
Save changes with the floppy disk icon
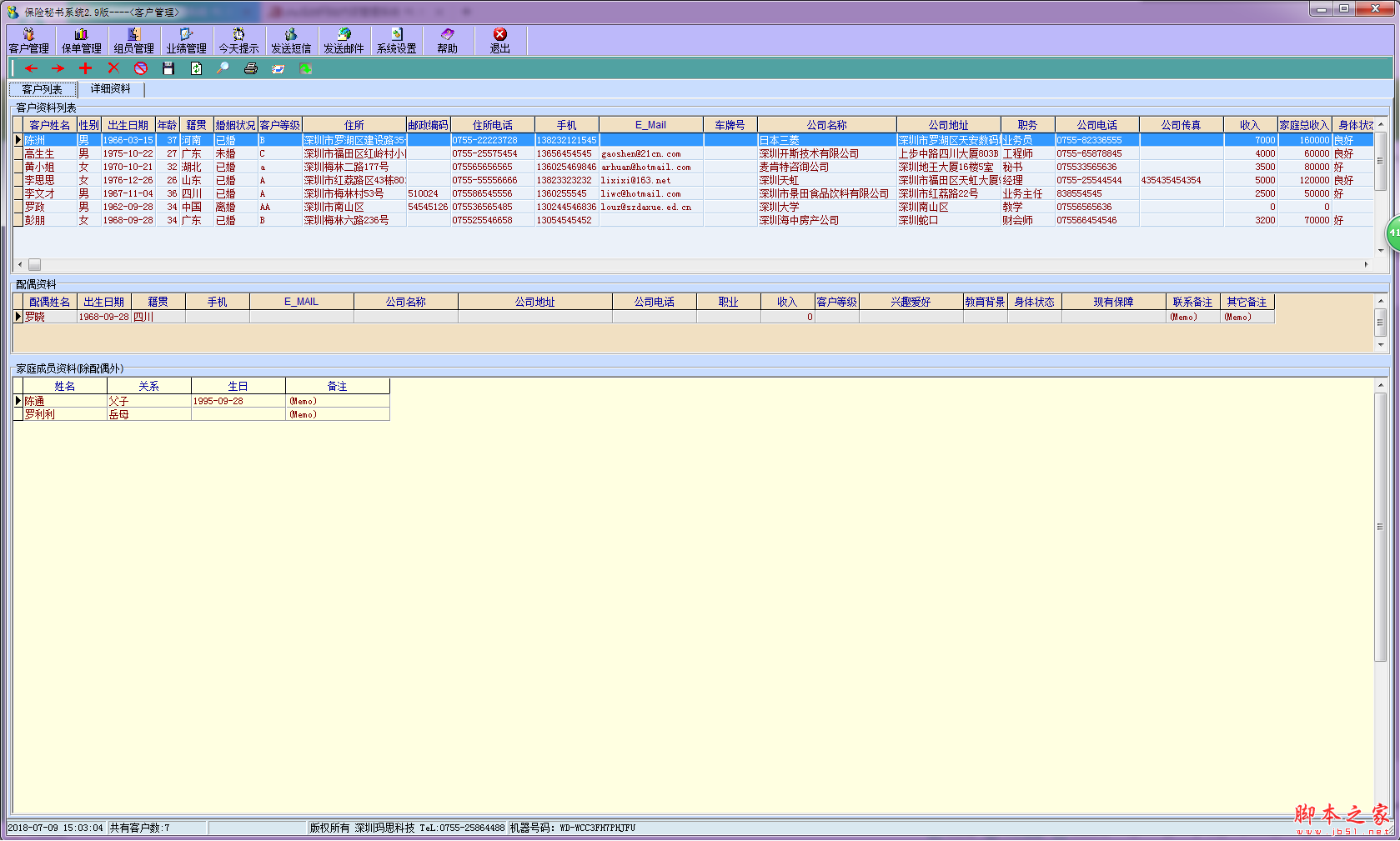[168, 68]
